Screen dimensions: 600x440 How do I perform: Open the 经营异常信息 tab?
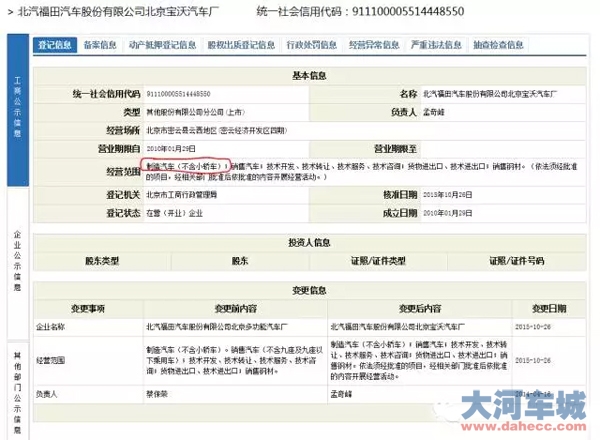tap(374, 45)
